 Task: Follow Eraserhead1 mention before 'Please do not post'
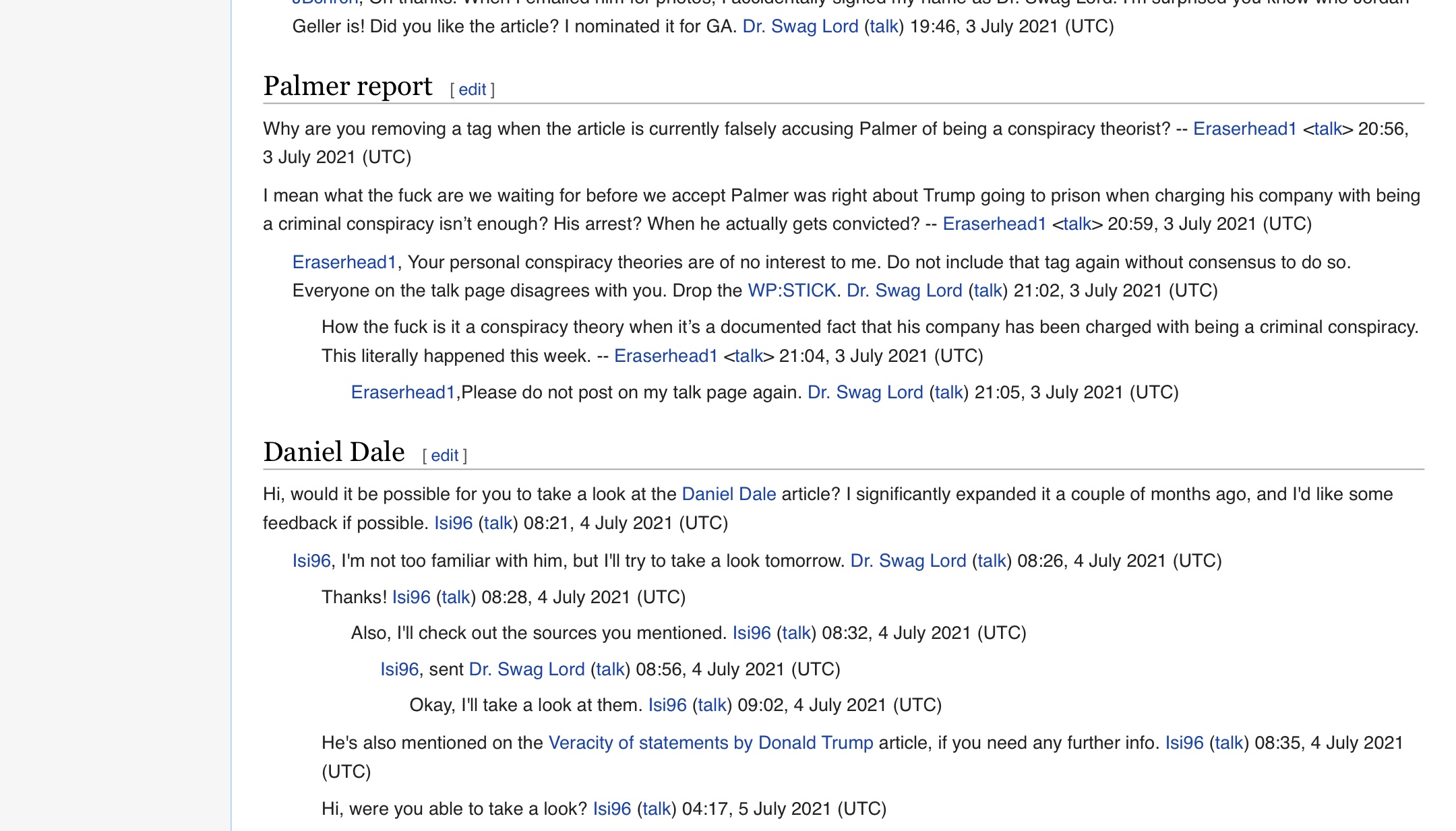point(403,392)
